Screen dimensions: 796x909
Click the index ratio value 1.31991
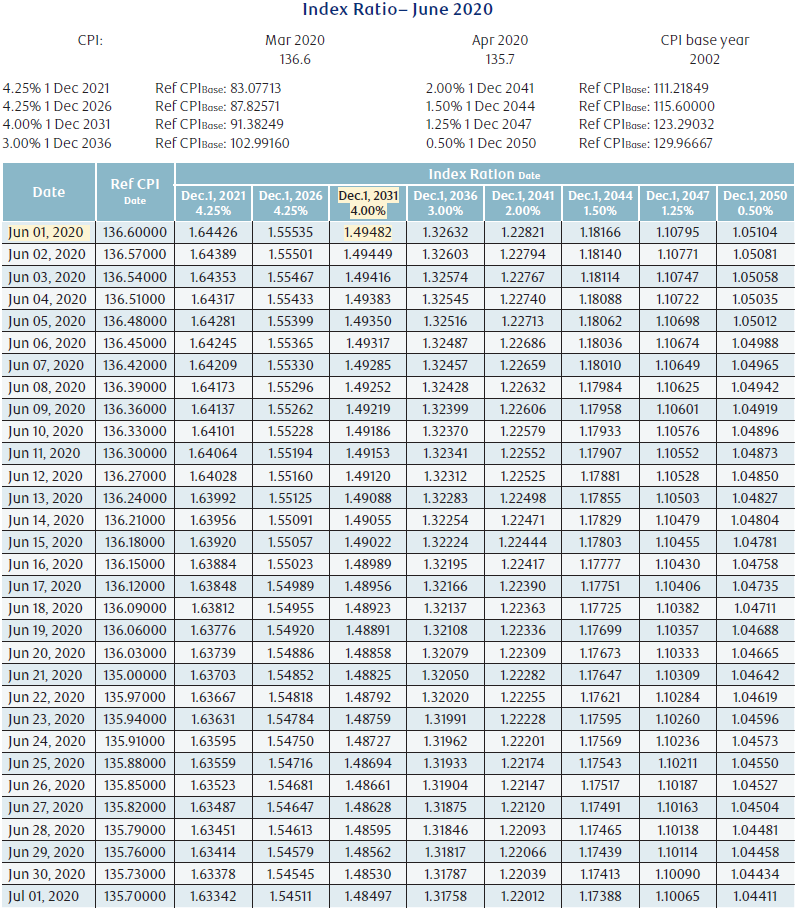click(445, 719)
